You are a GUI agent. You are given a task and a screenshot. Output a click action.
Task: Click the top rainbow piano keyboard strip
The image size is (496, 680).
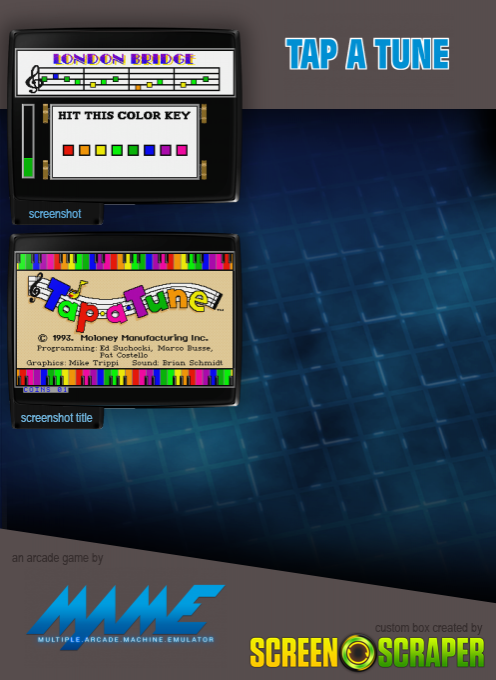pos(125,262)
